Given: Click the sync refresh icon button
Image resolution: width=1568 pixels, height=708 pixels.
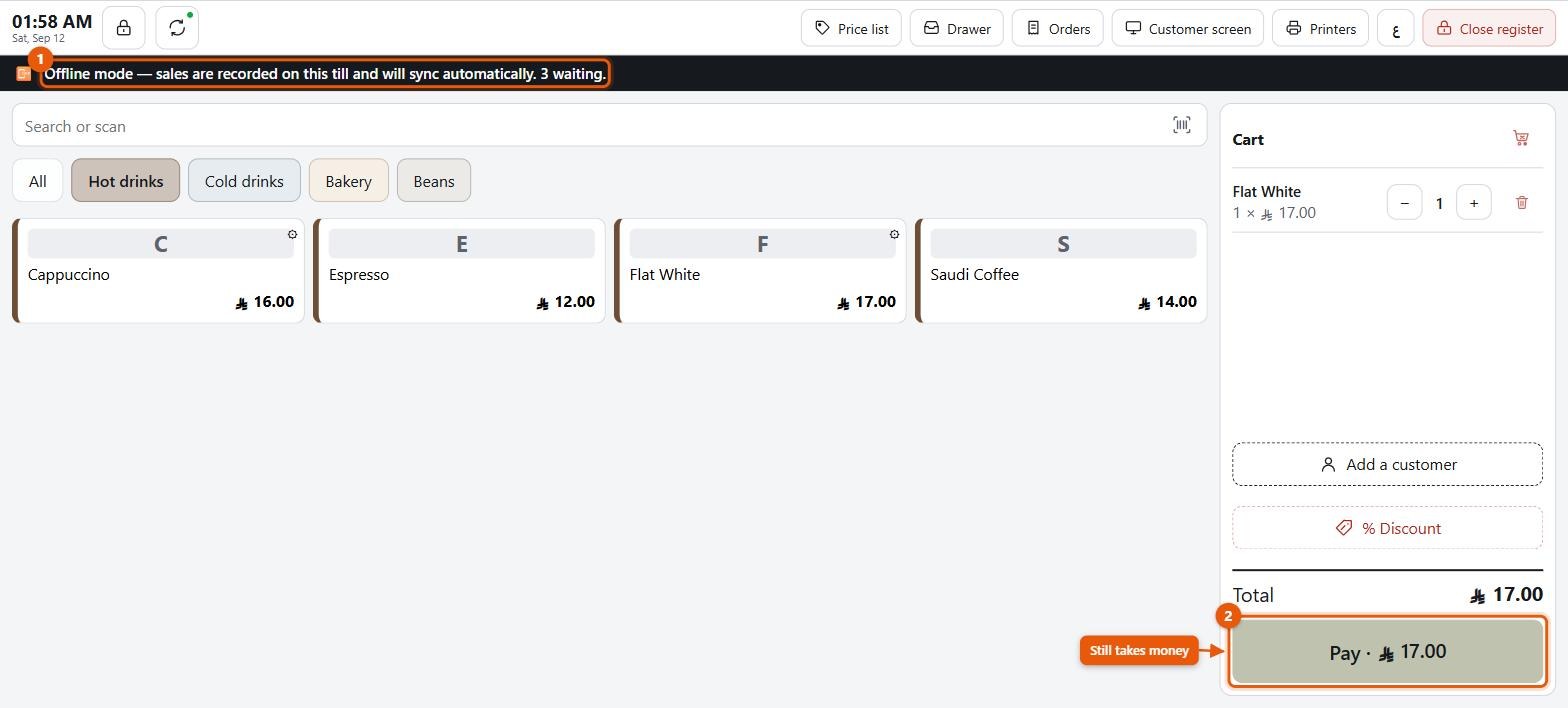Looking at the screenshot, I should [x=177, y=28].
